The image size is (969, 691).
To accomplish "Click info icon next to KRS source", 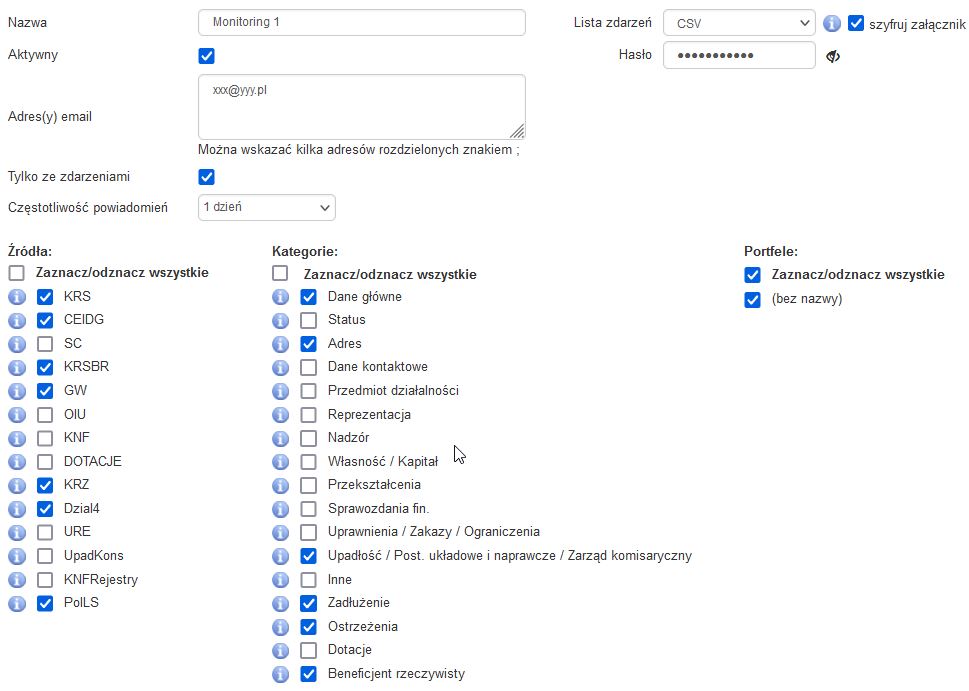I will pos(16,297).
